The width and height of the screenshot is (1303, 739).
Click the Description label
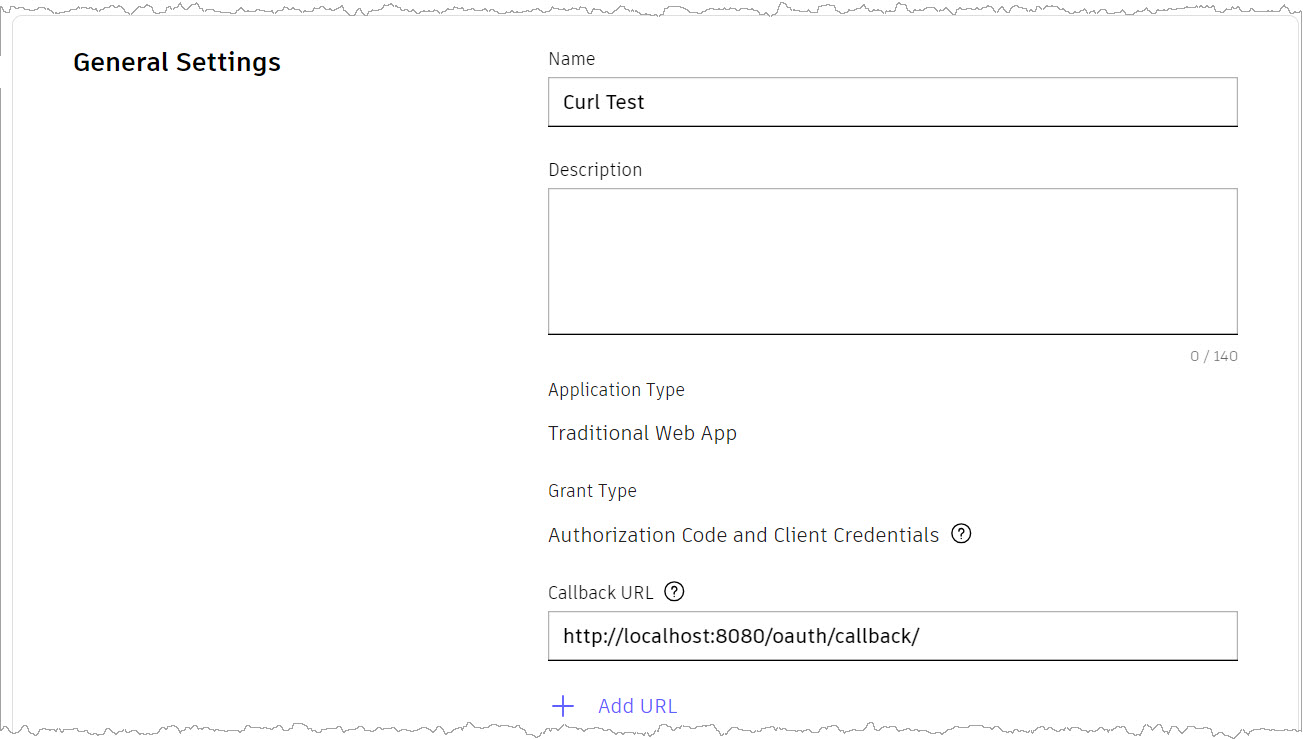pyautogui.click(x=595, y=170)
